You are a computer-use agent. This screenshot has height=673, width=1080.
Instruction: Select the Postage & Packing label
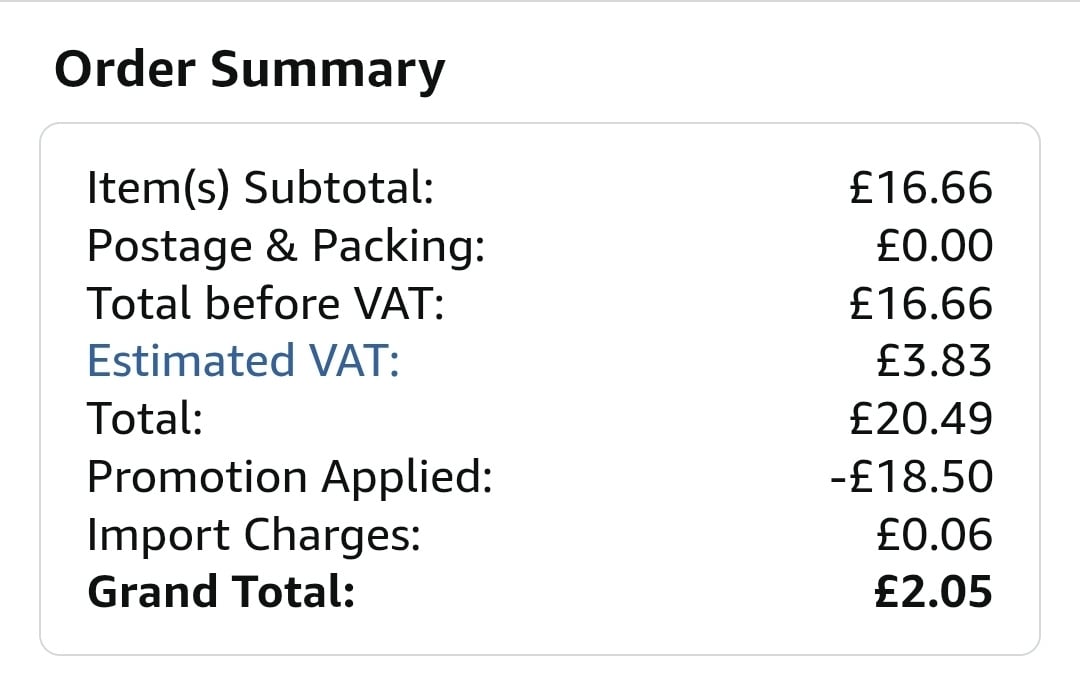click(286, 246)
